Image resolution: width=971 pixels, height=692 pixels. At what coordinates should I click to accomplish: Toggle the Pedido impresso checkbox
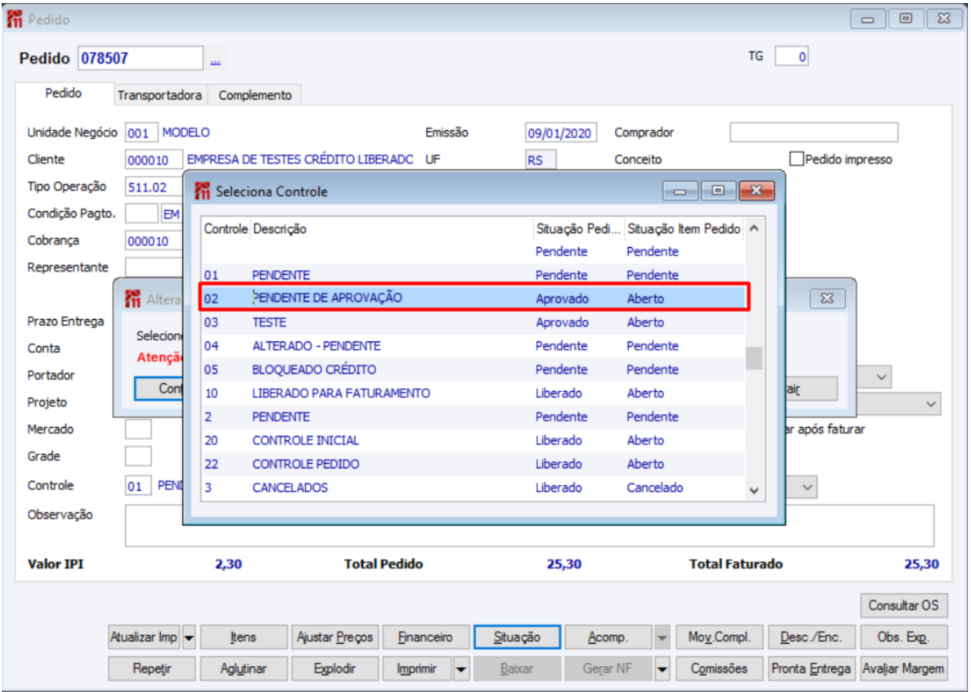coord(796,159)
